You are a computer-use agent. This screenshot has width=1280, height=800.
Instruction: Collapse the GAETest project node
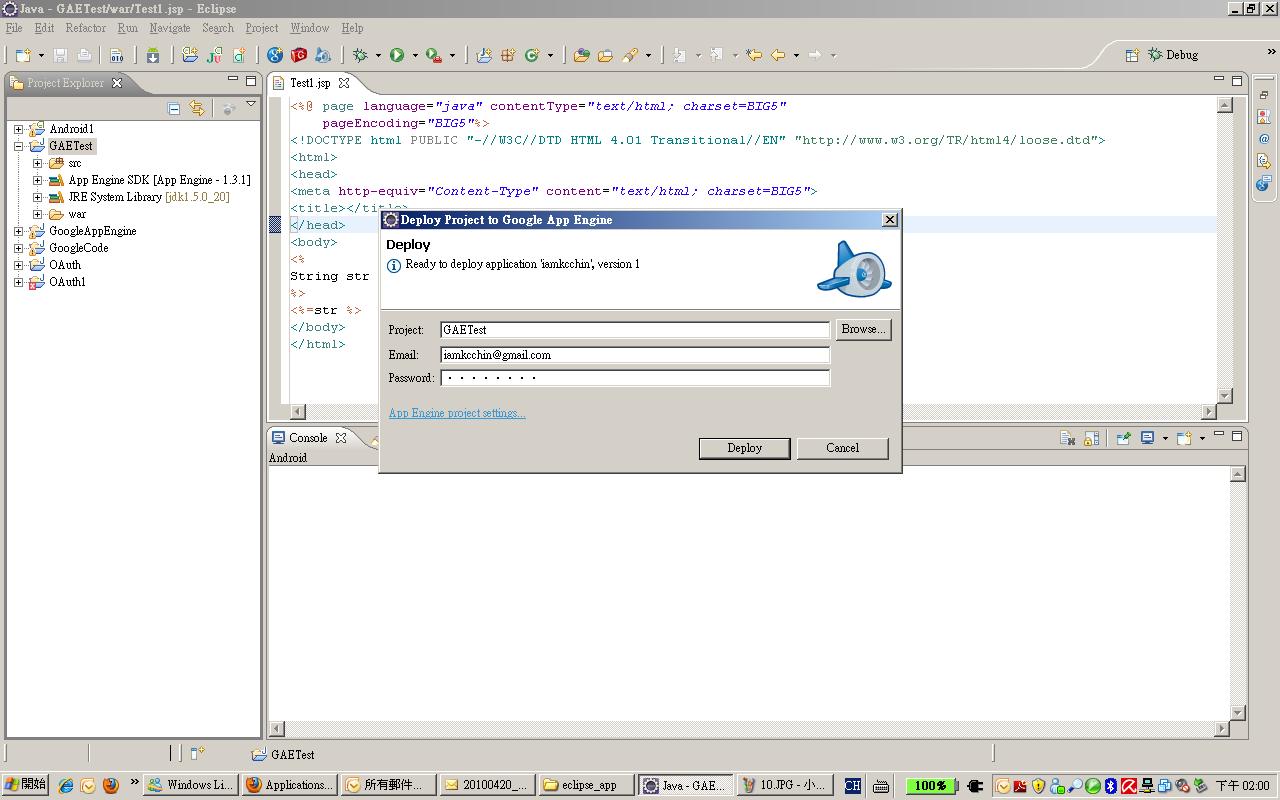tap(18, 146)
